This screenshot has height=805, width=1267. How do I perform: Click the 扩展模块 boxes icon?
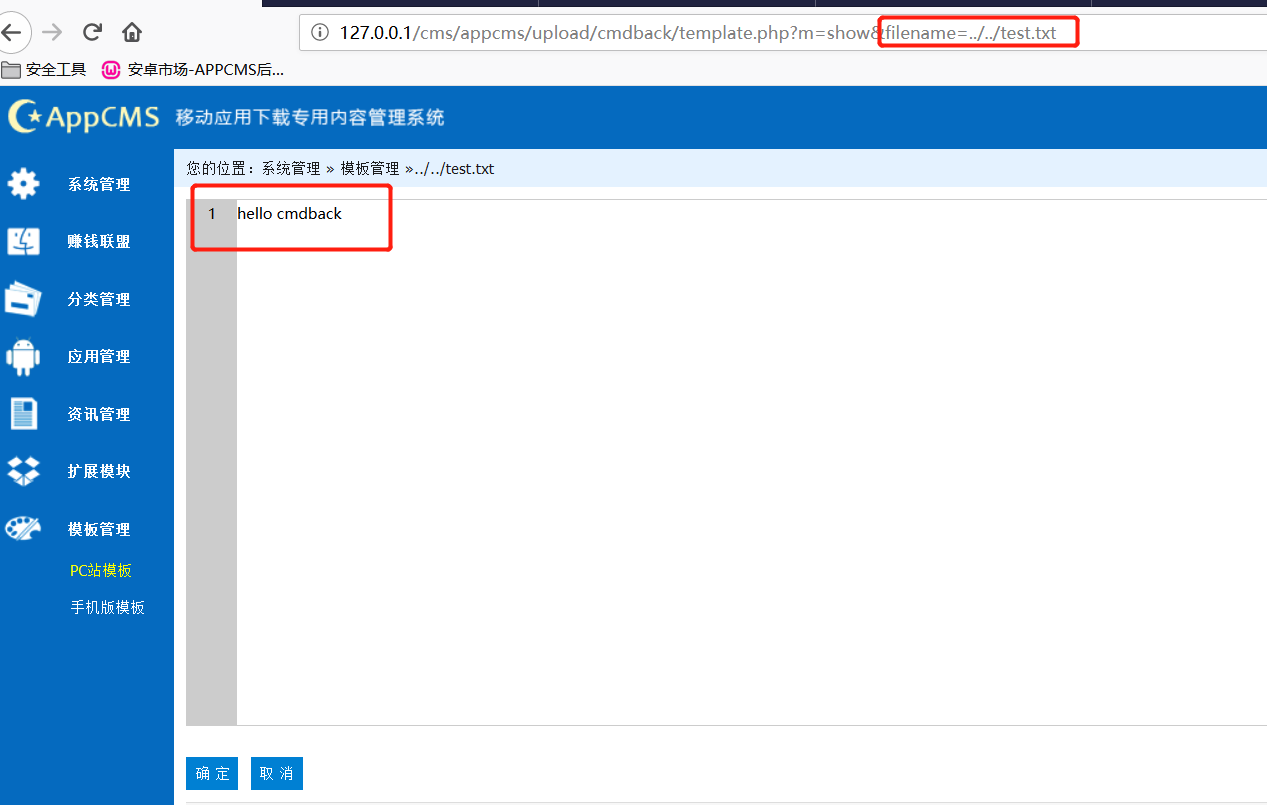(x=23, y=471)
